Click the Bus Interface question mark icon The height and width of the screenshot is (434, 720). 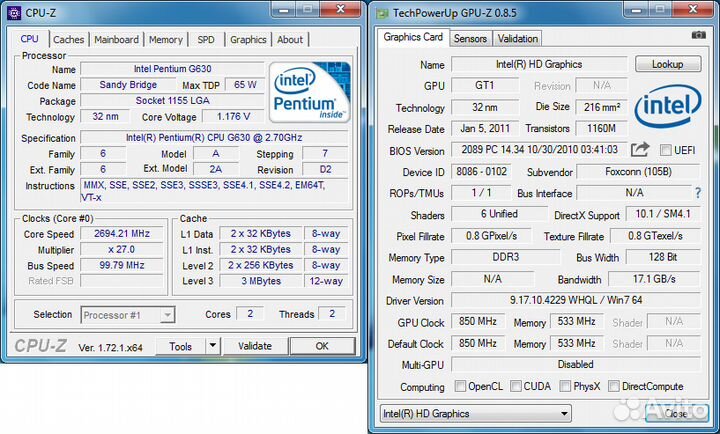[x=698, y=193]
